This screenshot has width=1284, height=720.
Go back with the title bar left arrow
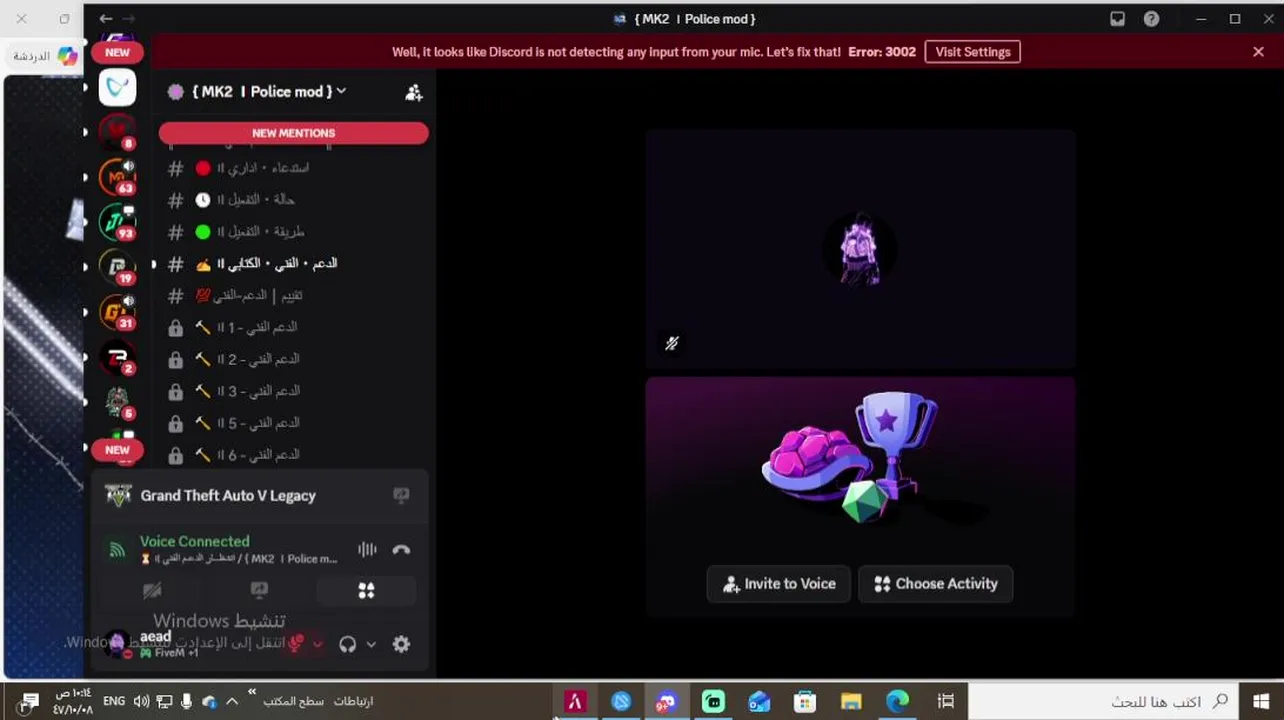[106, 19]
